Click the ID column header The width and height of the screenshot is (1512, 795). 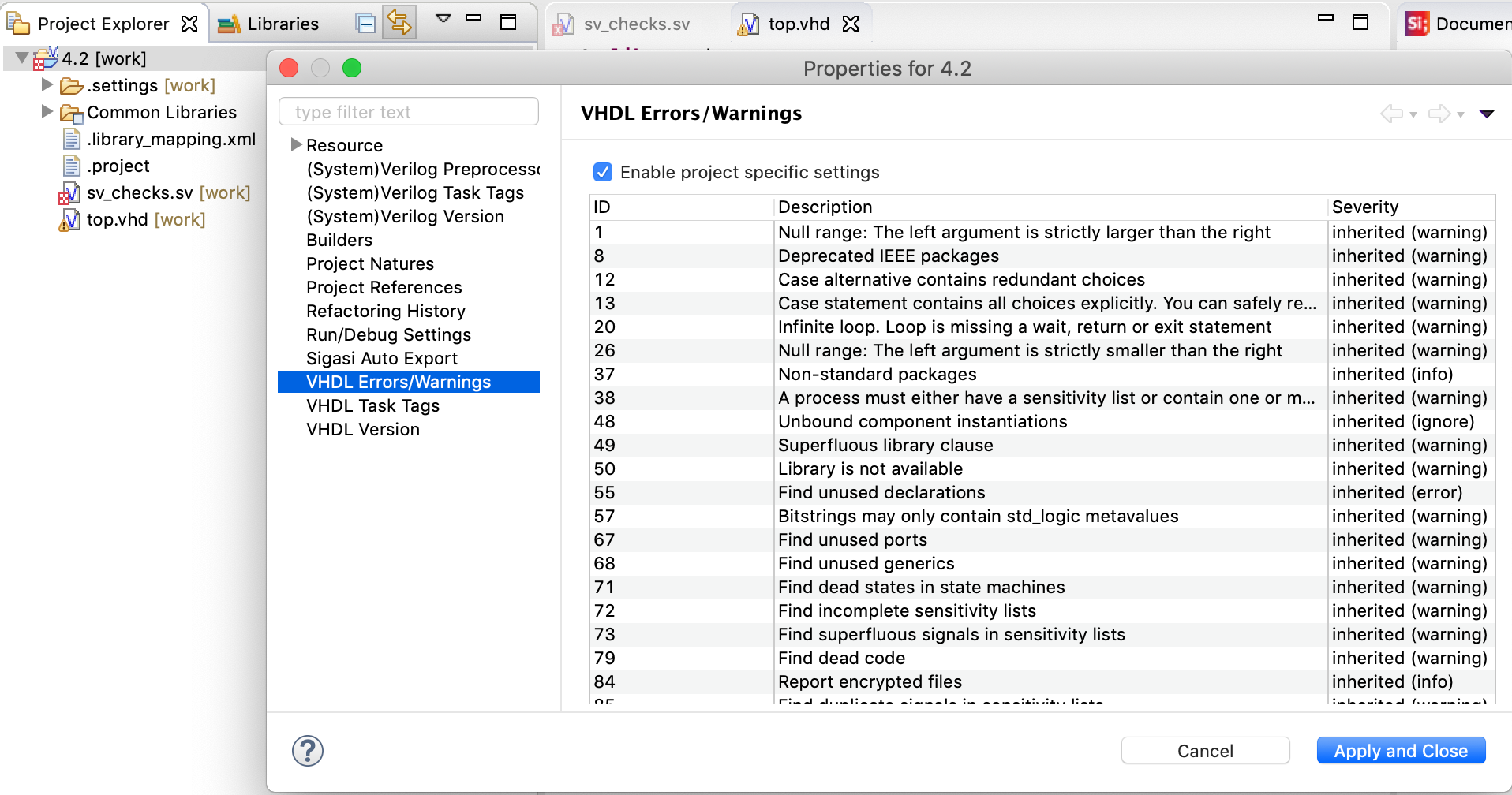pos(682,207)
